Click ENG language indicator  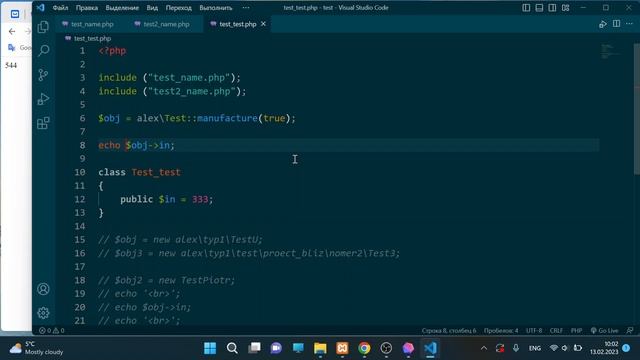coord(535,348)
